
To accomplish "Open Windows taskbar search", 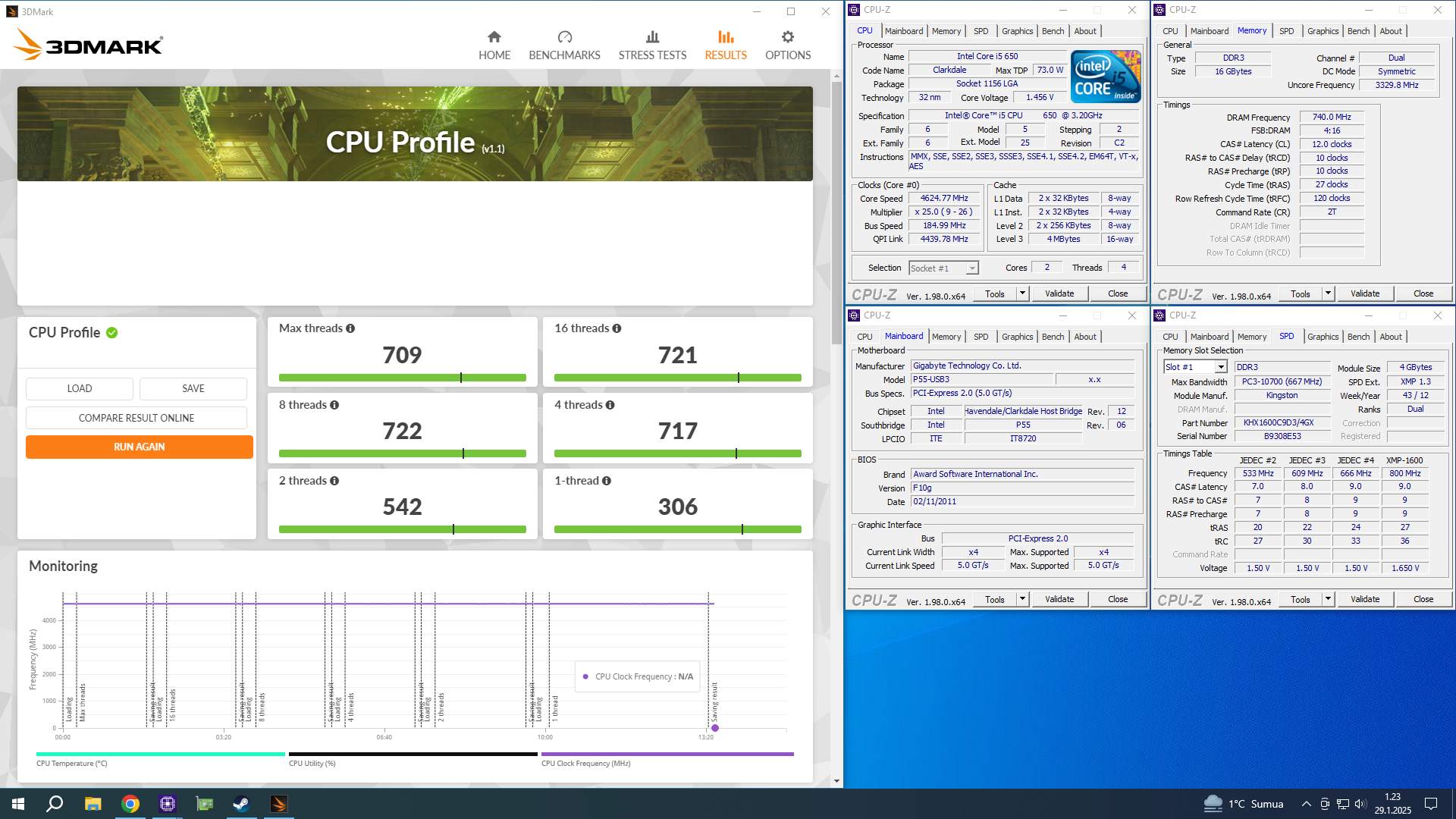I will (55, 804).
